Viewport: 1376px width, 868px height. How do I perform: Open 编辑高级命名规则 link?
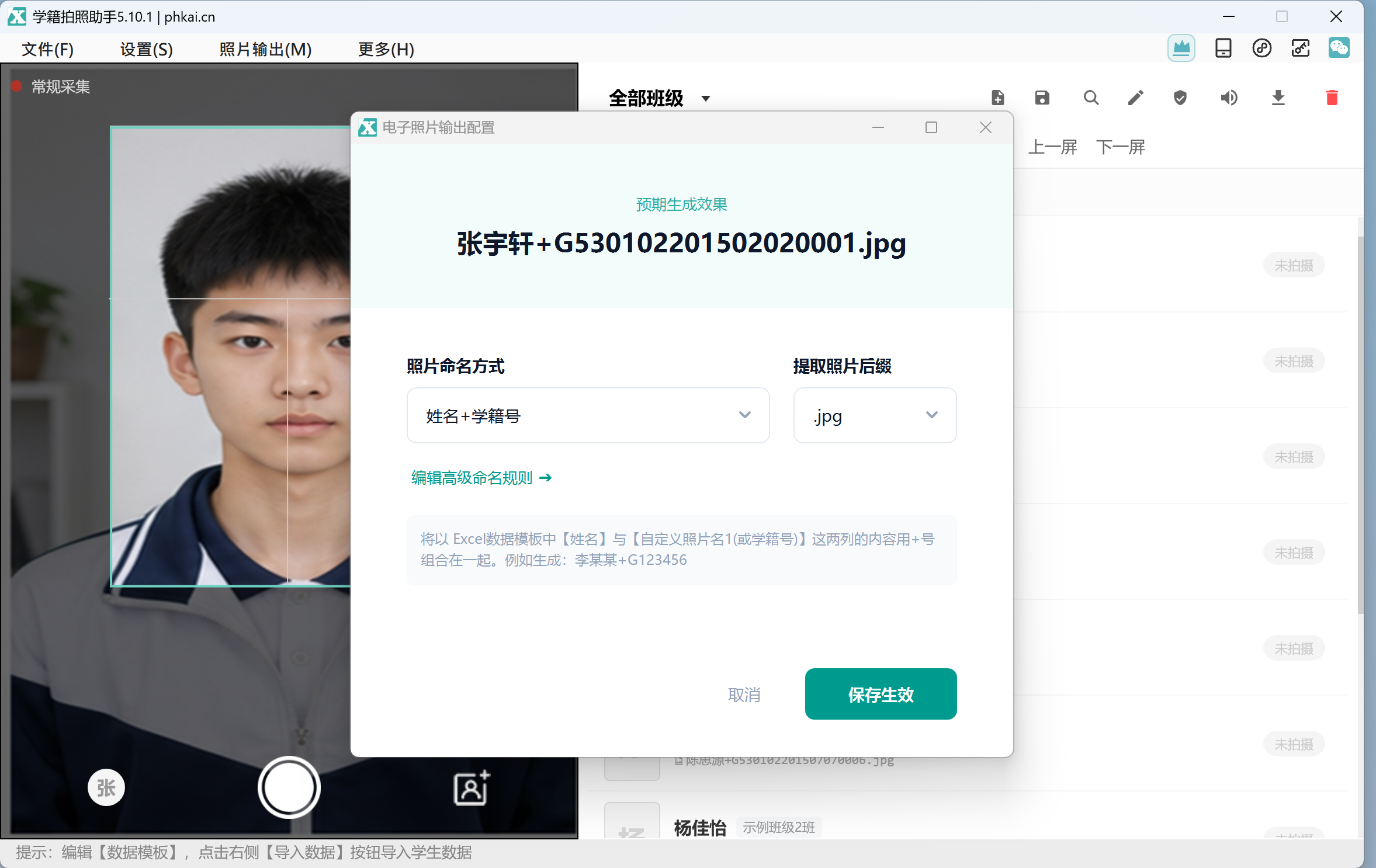tap(481, 478)
